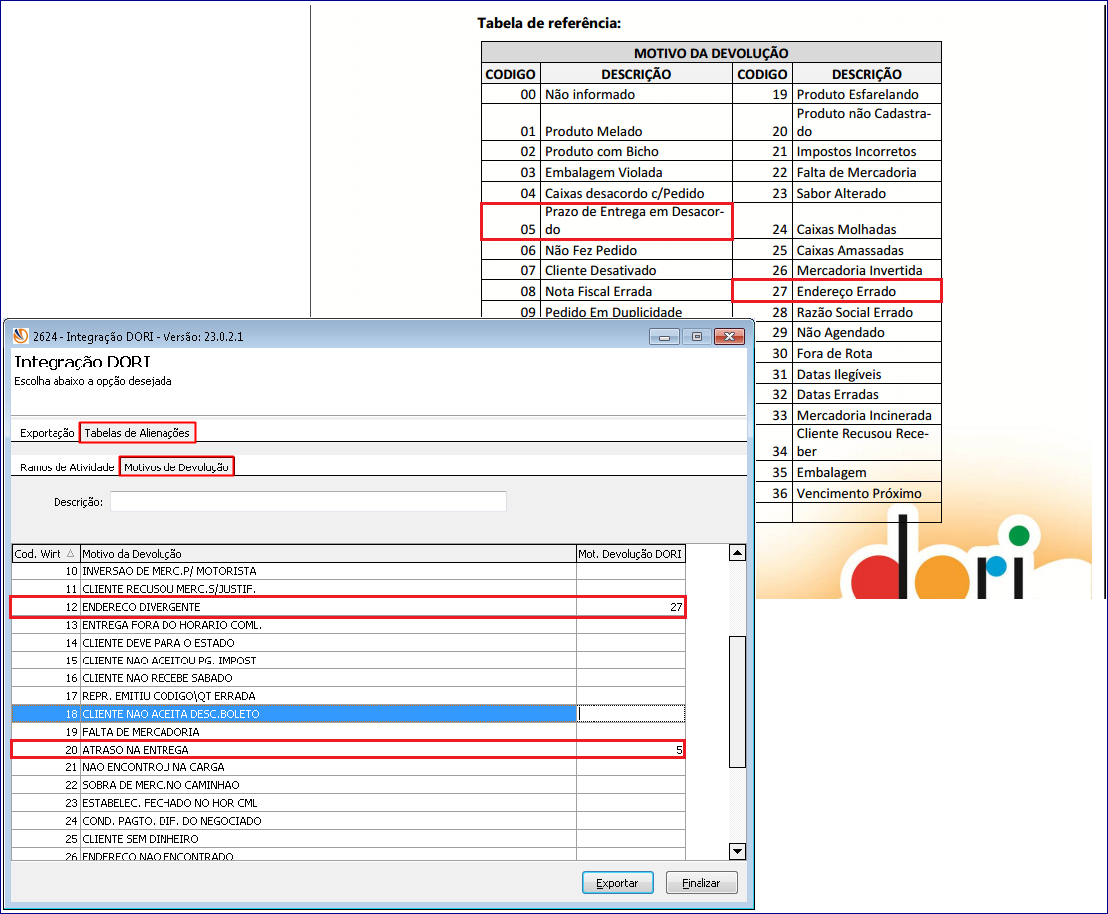
Task: Select row REPR. EMITIU CODIGO\QT ERRADA
Action: tap(348, 696)
